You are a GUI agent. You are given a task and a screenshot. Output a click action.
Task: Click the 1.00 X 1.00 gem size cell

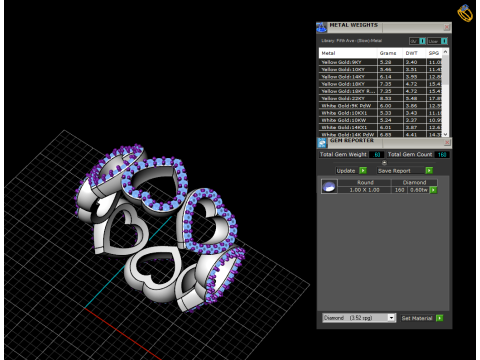[364, 190]
